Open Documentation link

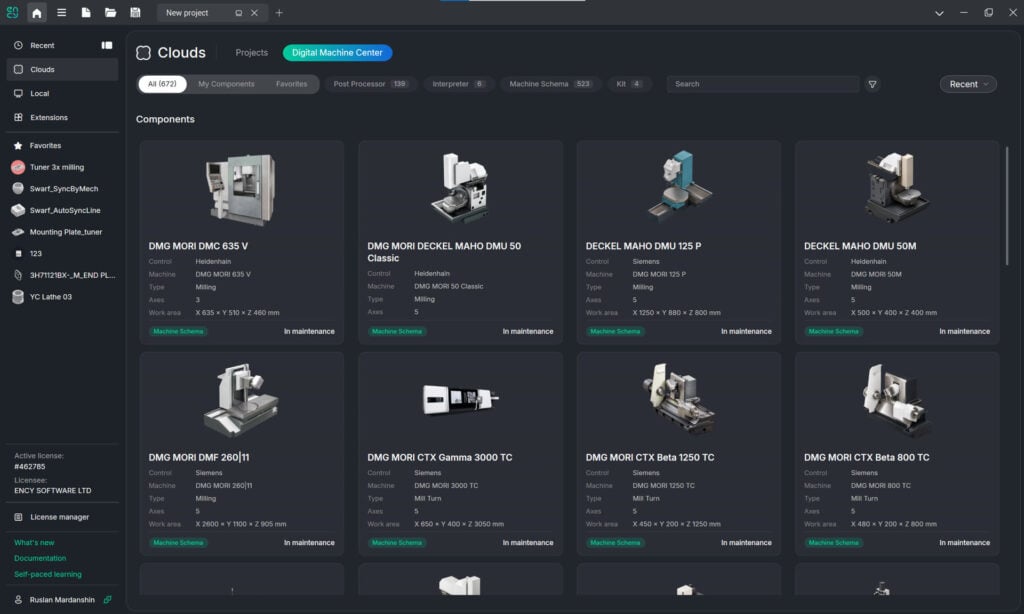pyautogui.click(x=40, y=558)
